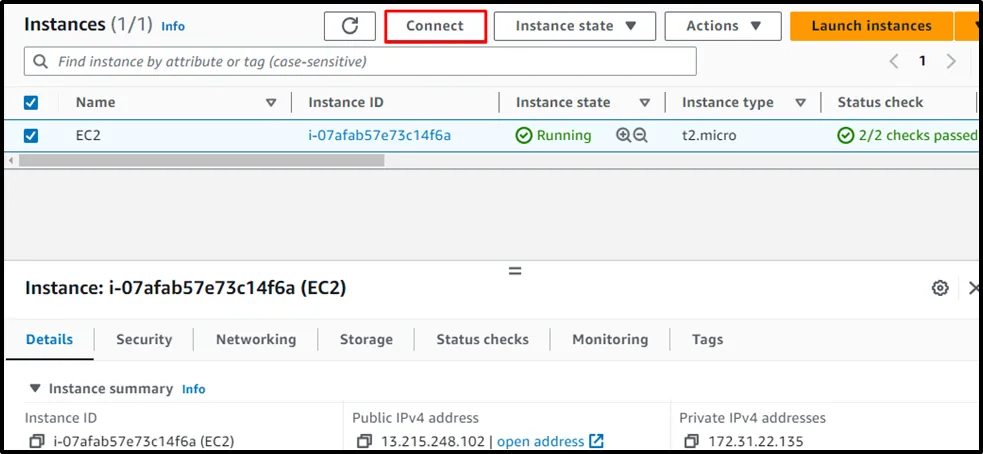Click the Connect button
Viewport: 983px width, 454px height.
tap(435, 26)
